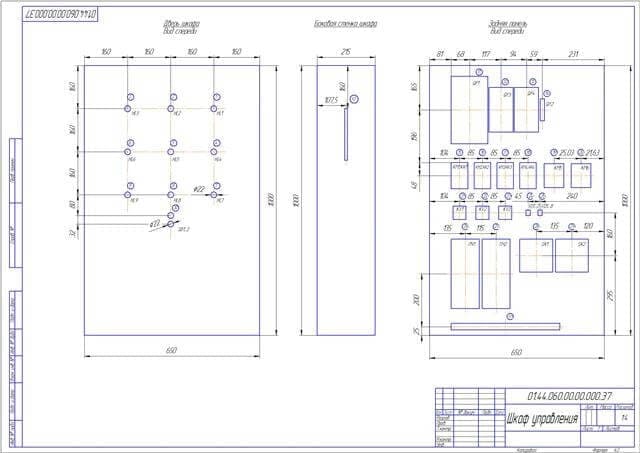This screenshot has height=453, width=640.
Task: Click the ø22 hole diameter label
Action: click(199, 189)
